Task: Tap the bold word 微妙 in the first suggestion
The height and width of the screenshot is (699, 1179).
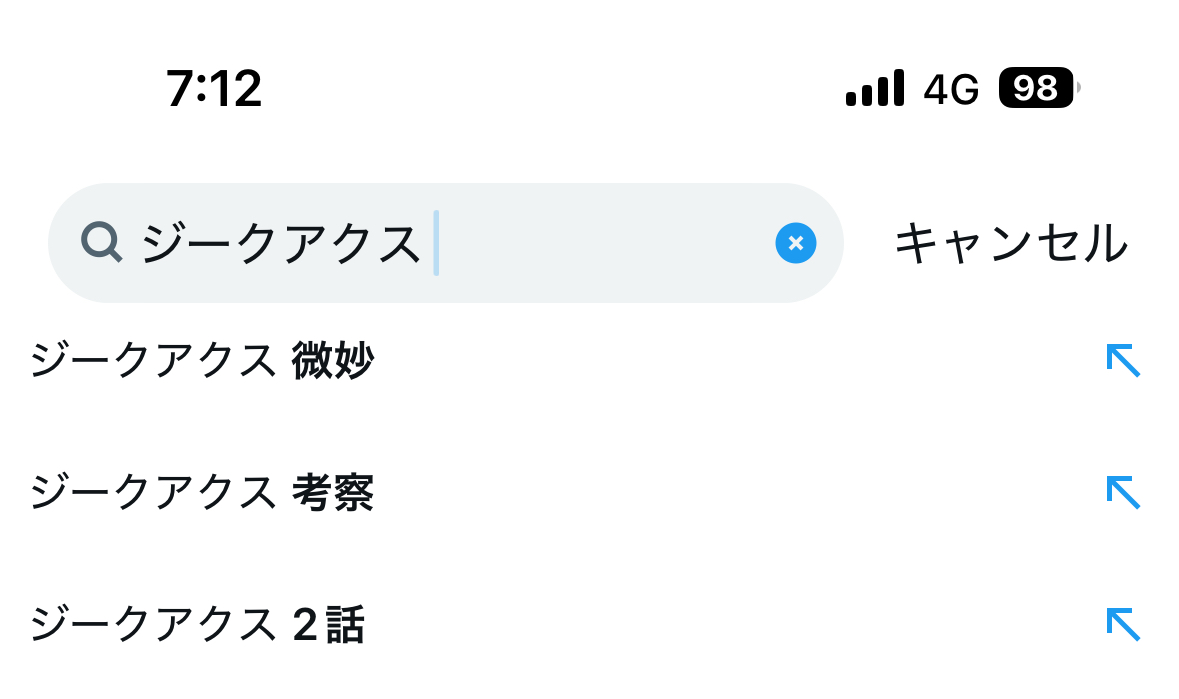Action: tap(332, 360)
